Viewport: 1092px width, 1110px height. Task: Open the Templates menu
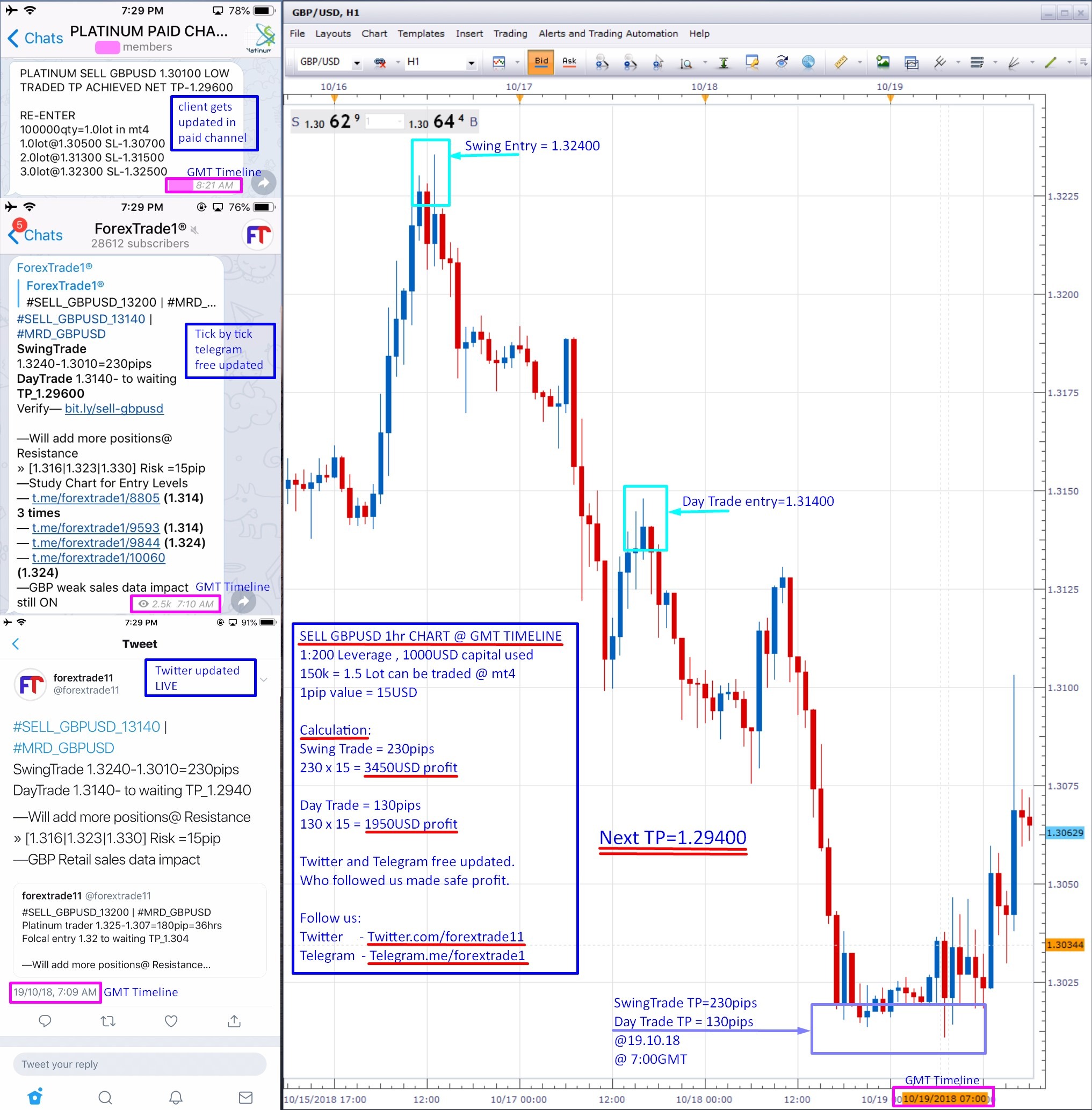421,34
